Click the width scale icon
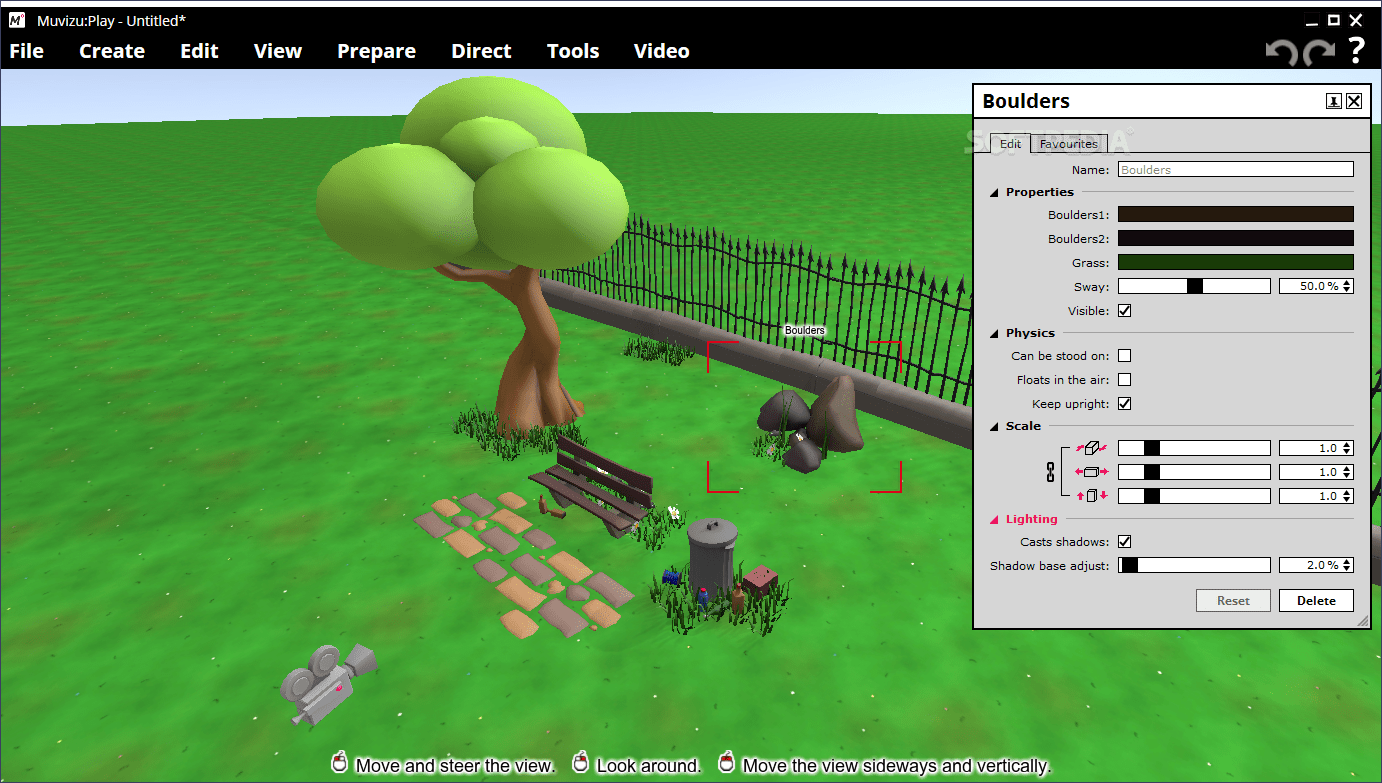This screenshot has width=1382, height=783. (1091, 472)
